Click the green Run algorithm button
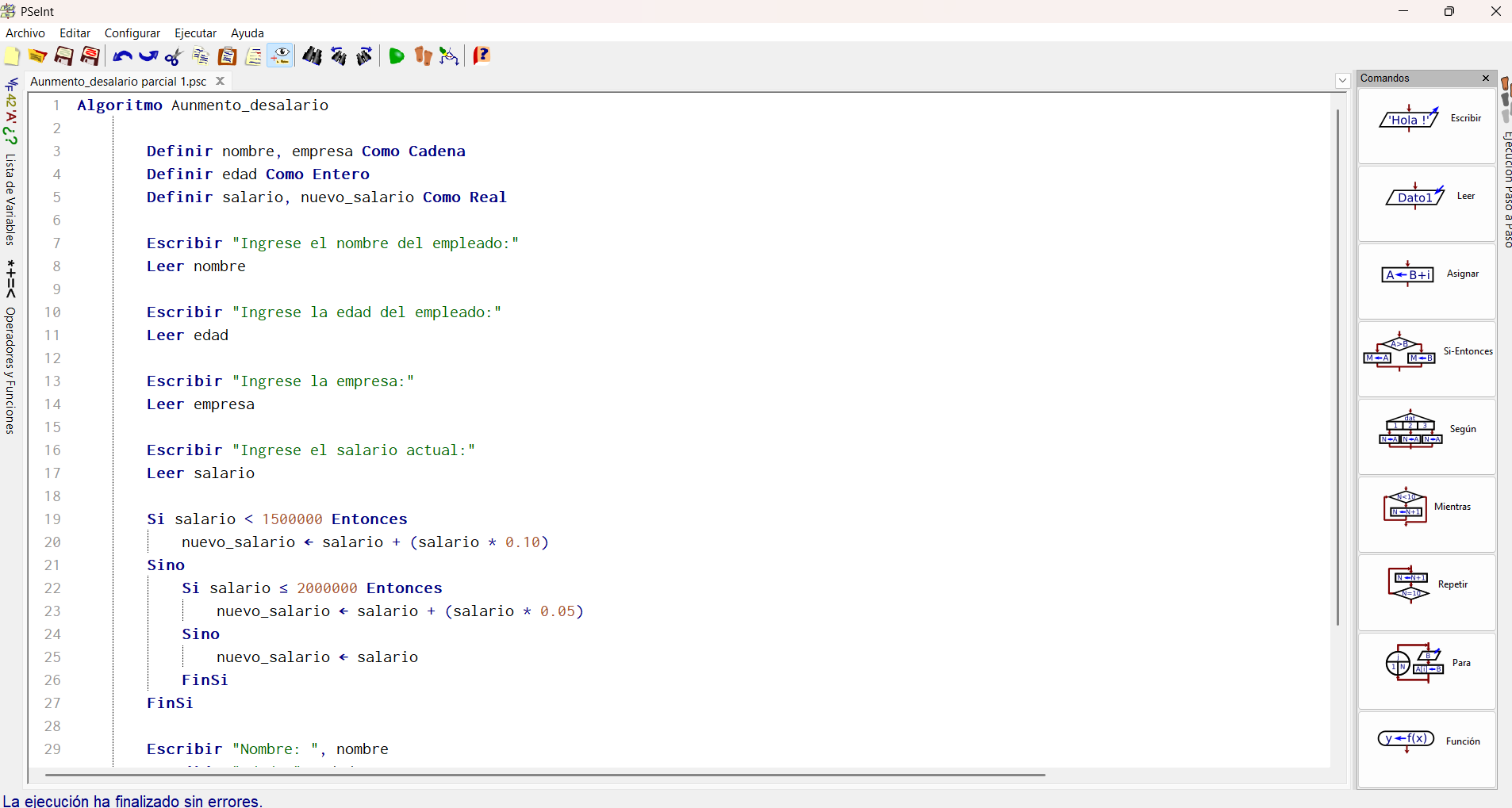Viewport: 1512px width, 808px height. (397, 56)
